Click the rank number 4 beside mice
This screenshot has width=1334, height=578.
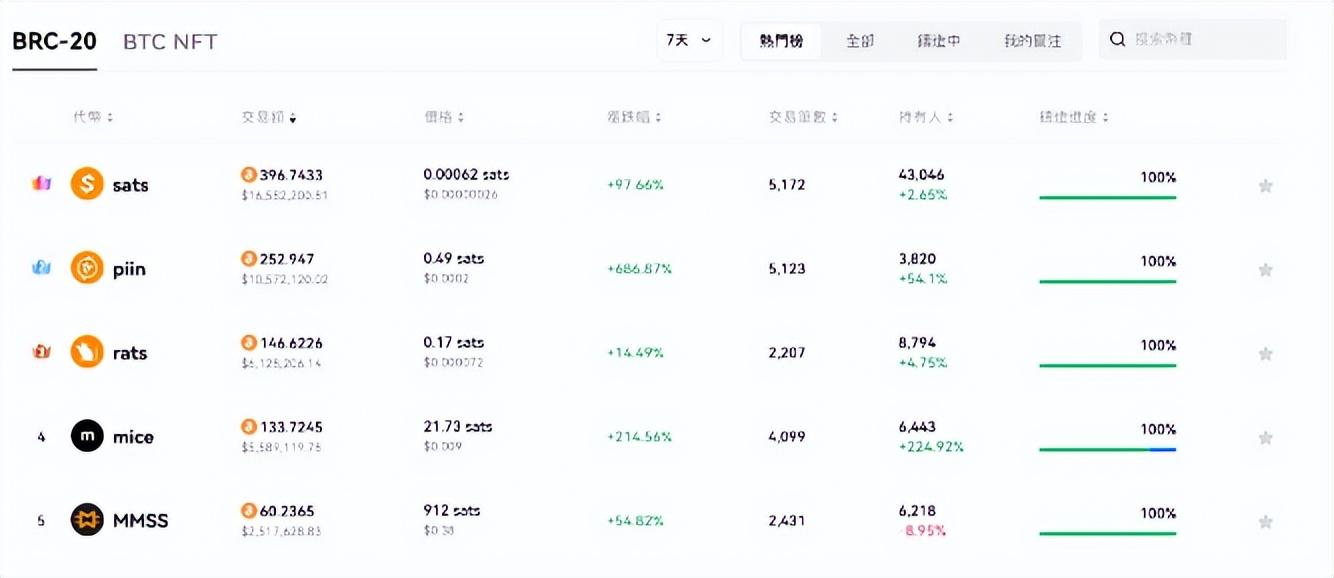41,437
